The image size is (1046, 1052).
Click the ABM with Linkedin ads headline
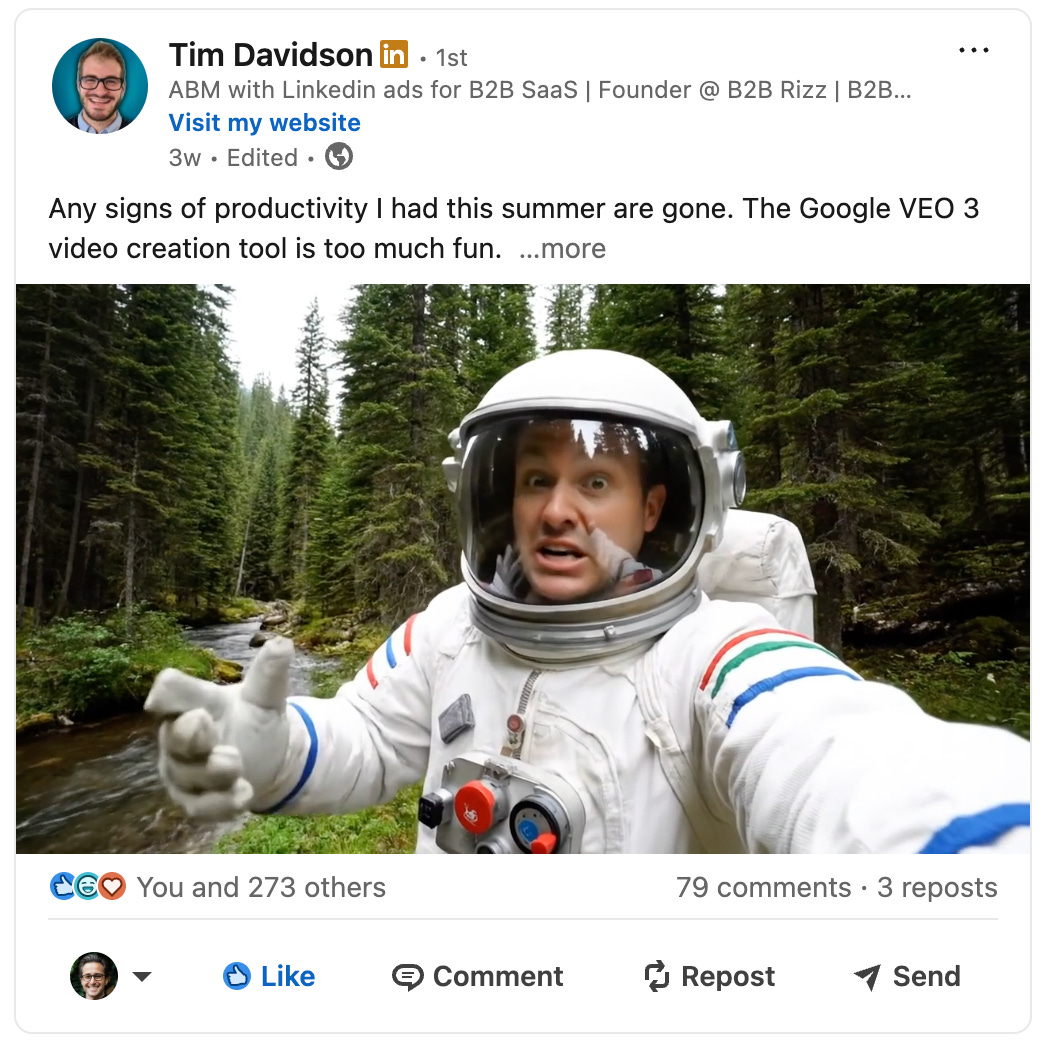point(539,90)
